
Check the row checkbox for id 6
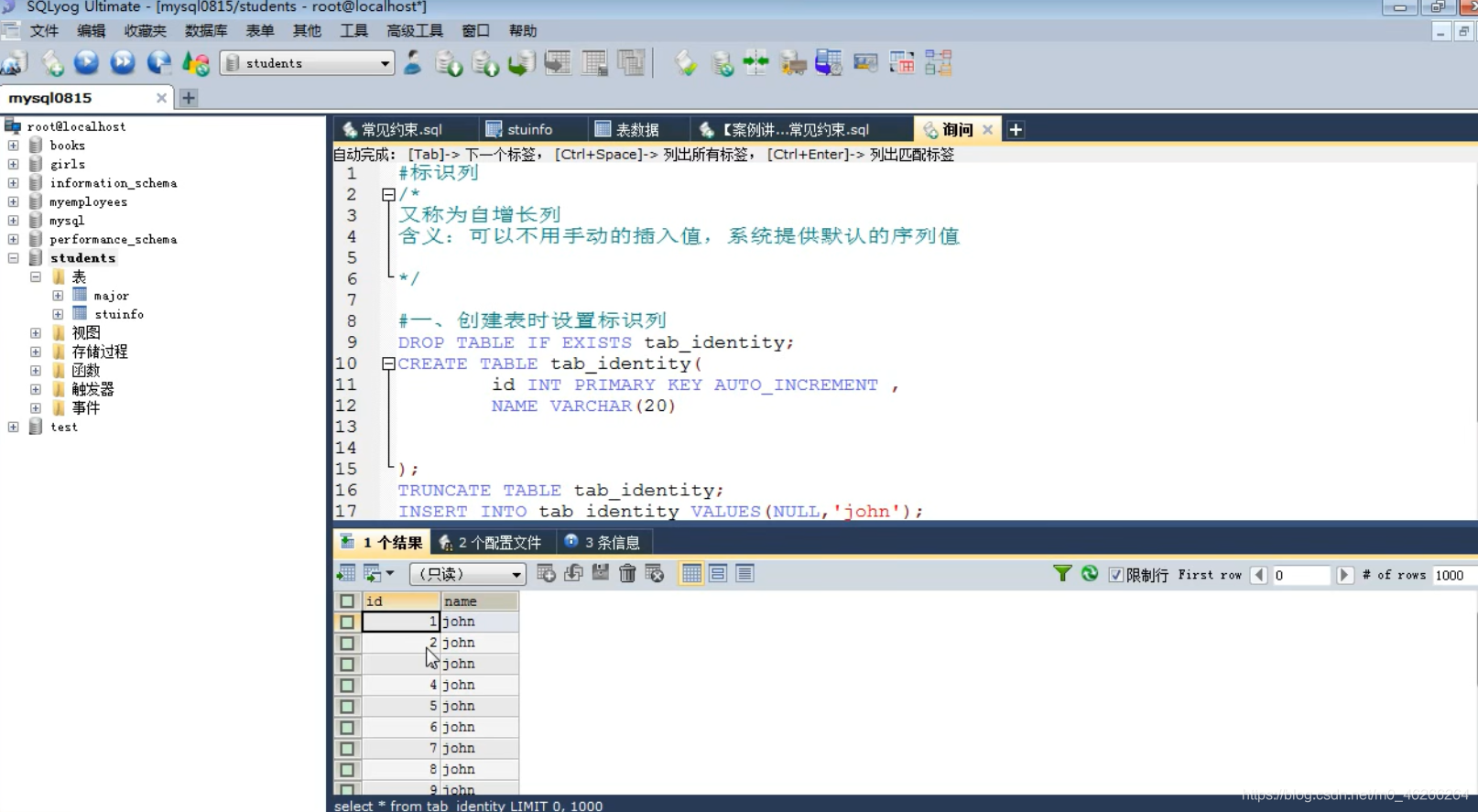coord(347,728)
